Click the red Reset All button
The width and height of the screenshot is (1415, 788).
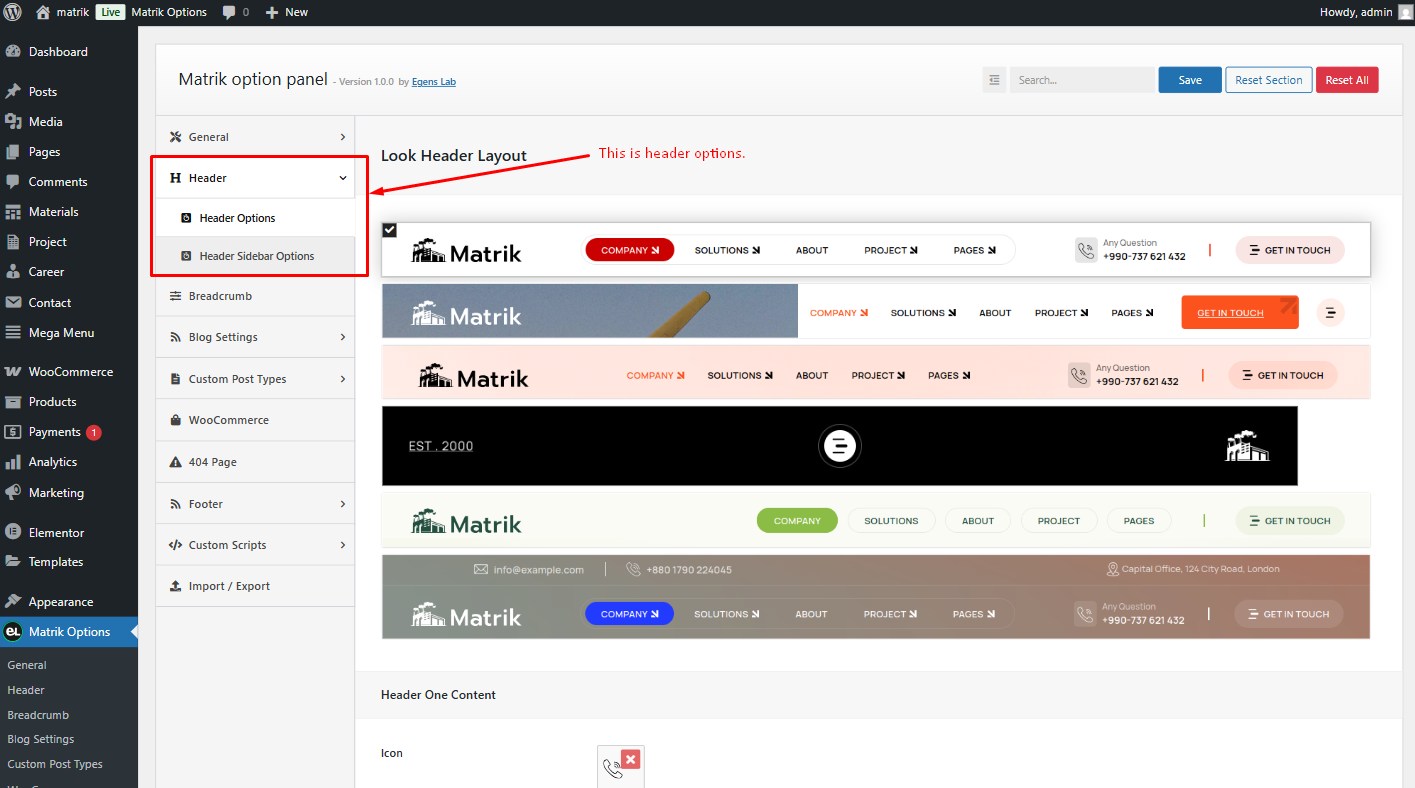click(x=1347, y=80)
